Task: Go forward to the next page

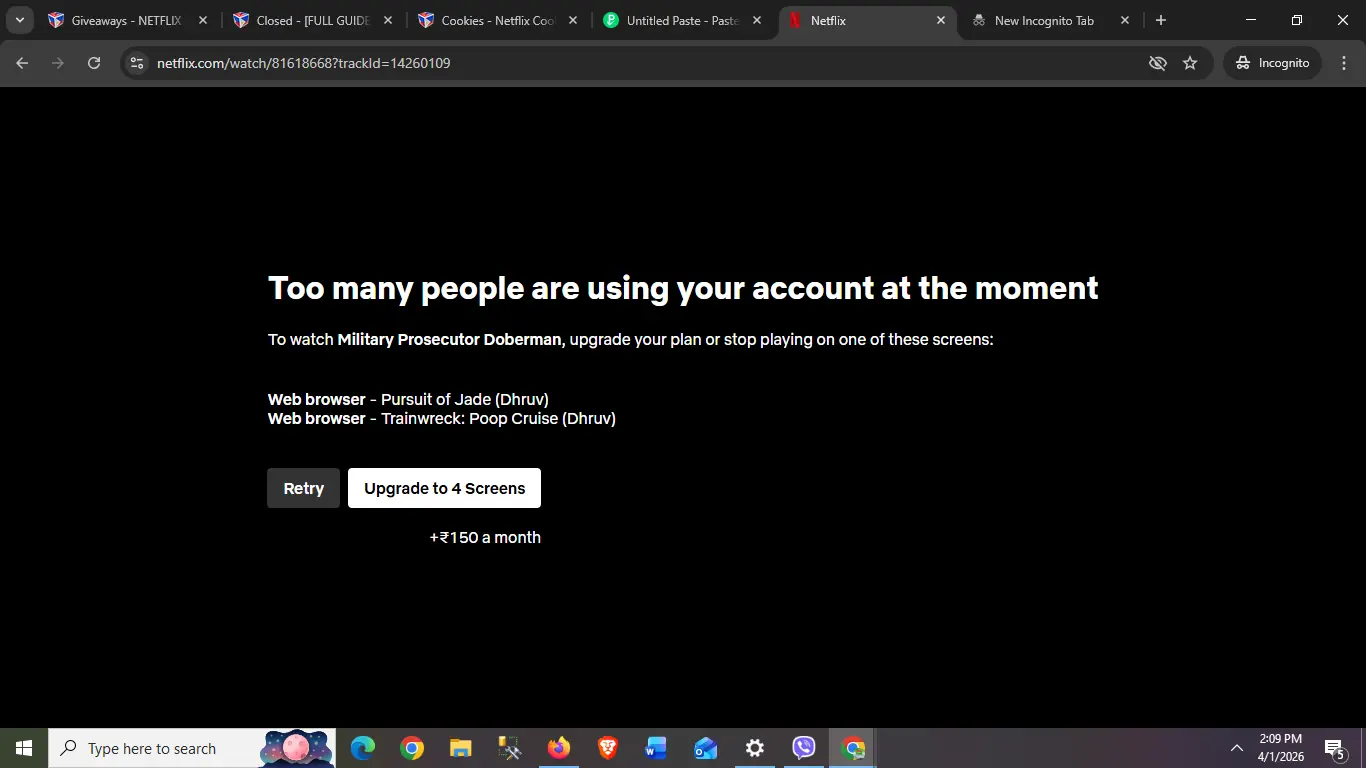Action: coord(58,63)
